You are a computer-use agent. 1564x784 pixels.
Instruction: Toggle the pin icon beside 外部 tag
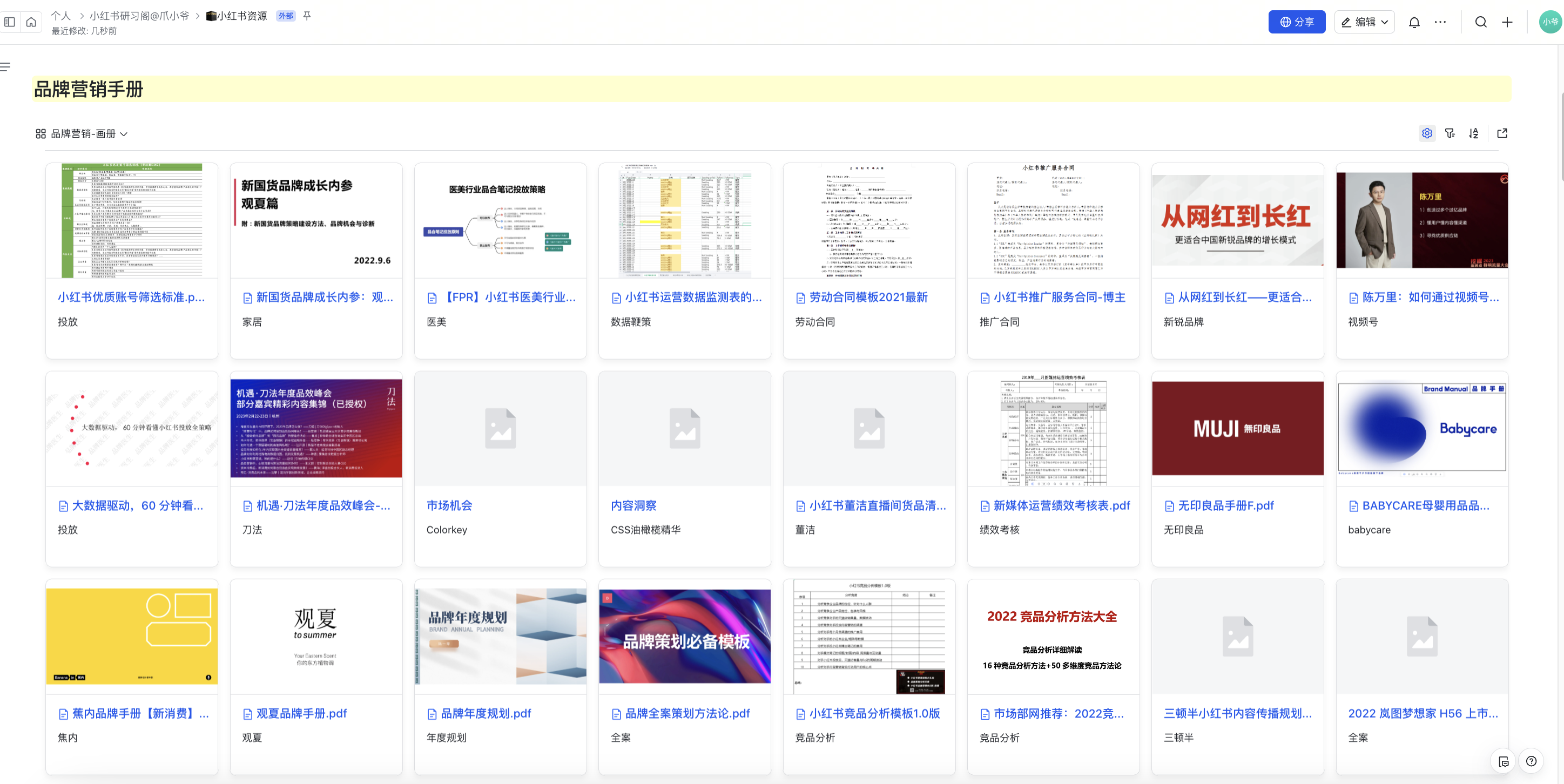coord(307,16)
